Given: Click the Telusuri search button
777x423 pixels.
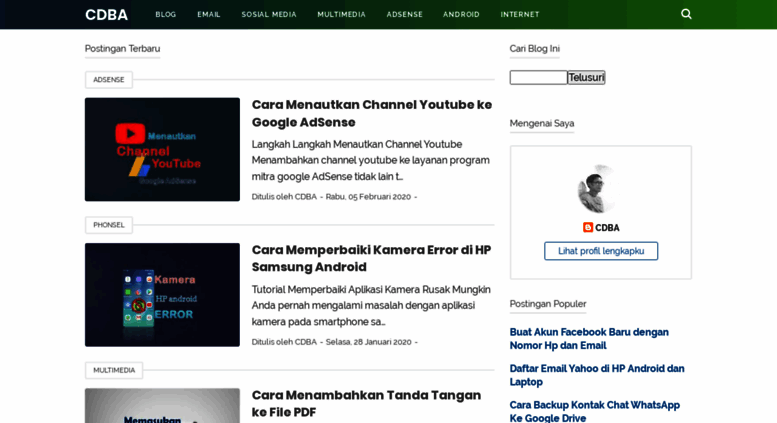Looking at the screenshot, I should [x=586, y=77].
